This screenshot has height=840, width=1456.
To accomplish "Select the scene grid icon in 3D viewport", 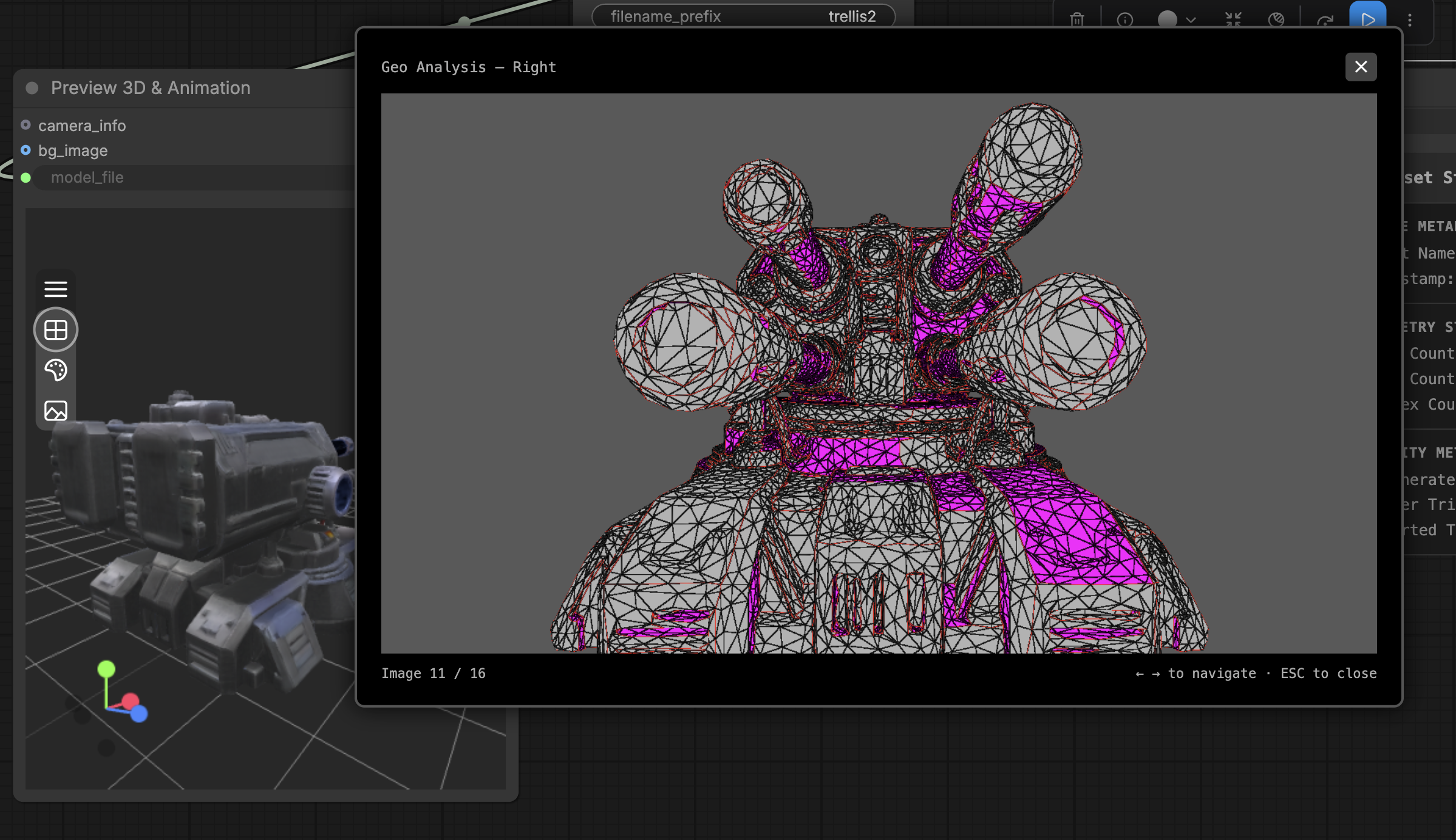I will coord(56,330).
